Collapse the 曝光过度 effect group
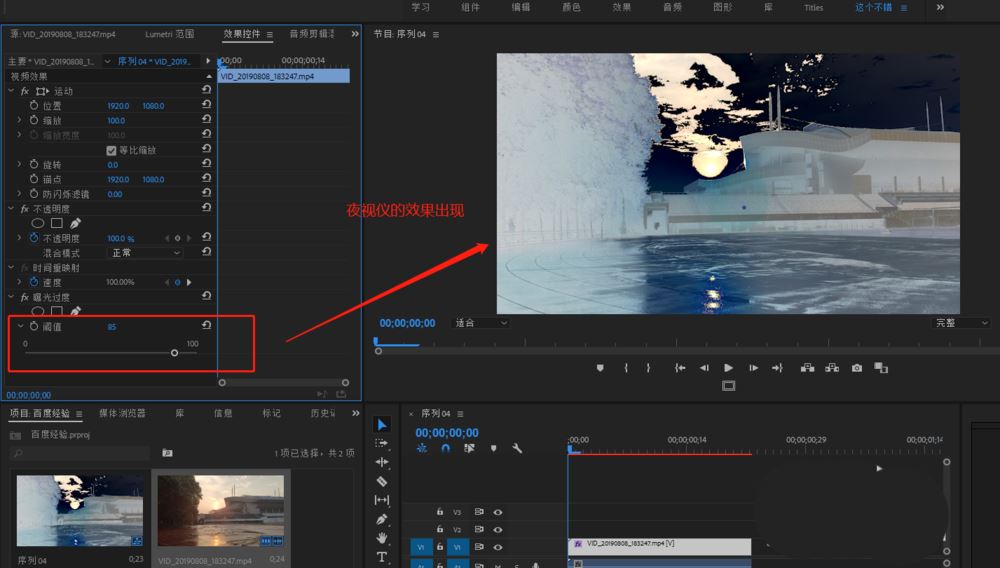1000x568 pixels. (x=11, y=297)
